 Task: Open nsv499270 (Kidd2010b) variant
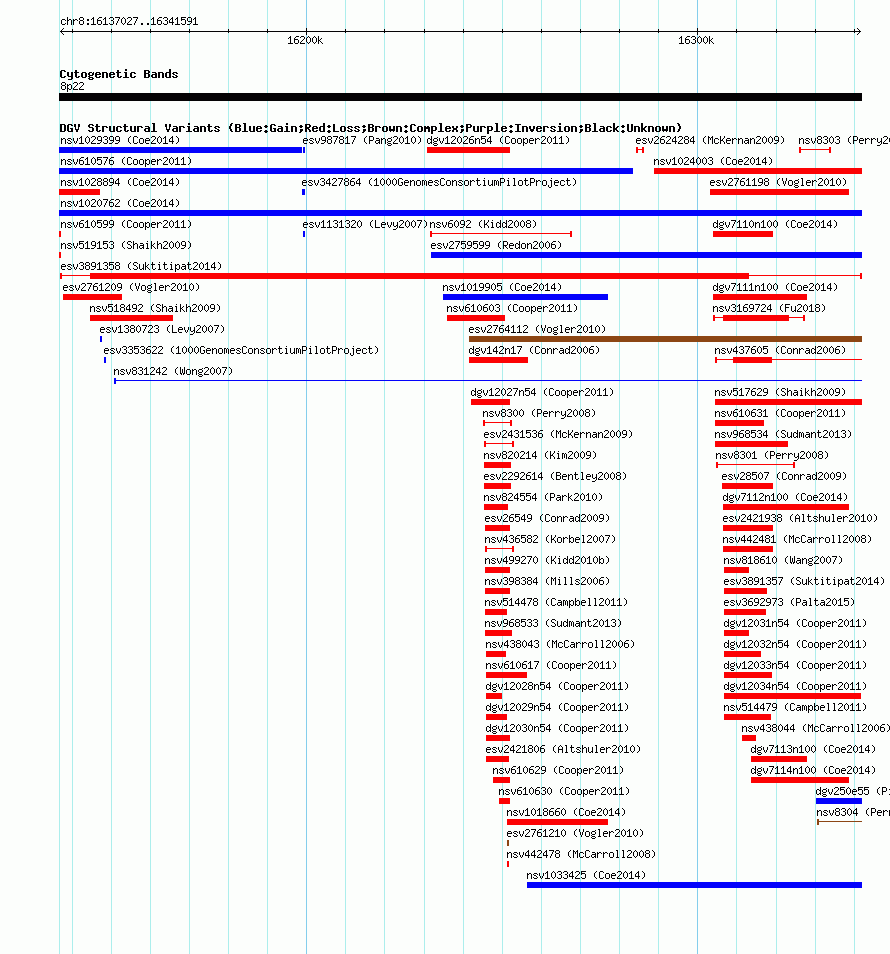pyautogui.click(x=547, y=560)
